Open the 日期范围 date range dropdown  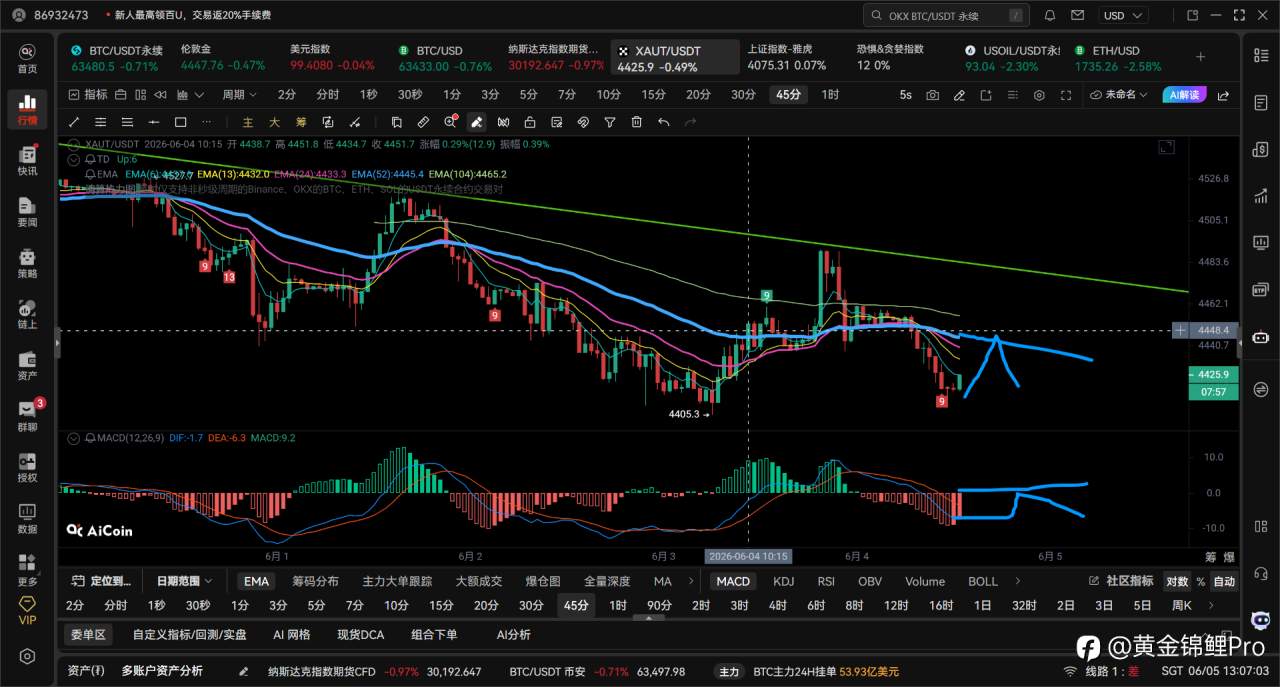coord(185,581)
